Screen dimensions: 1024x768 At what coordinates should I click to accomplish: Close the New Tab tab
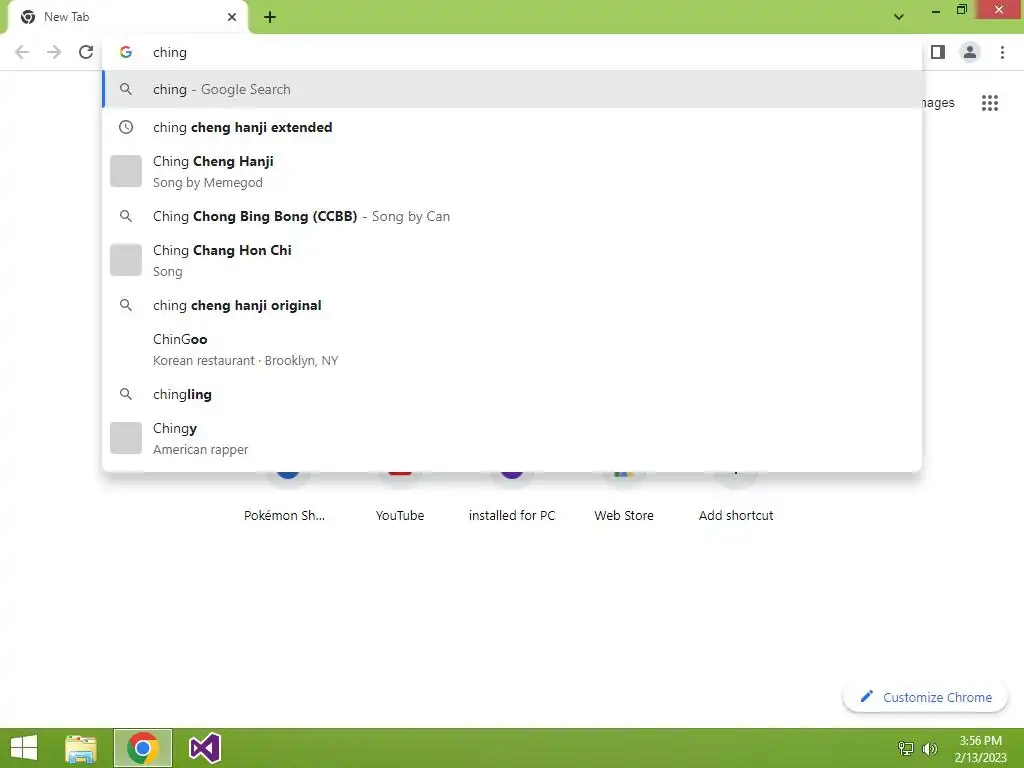click(232, 17)
